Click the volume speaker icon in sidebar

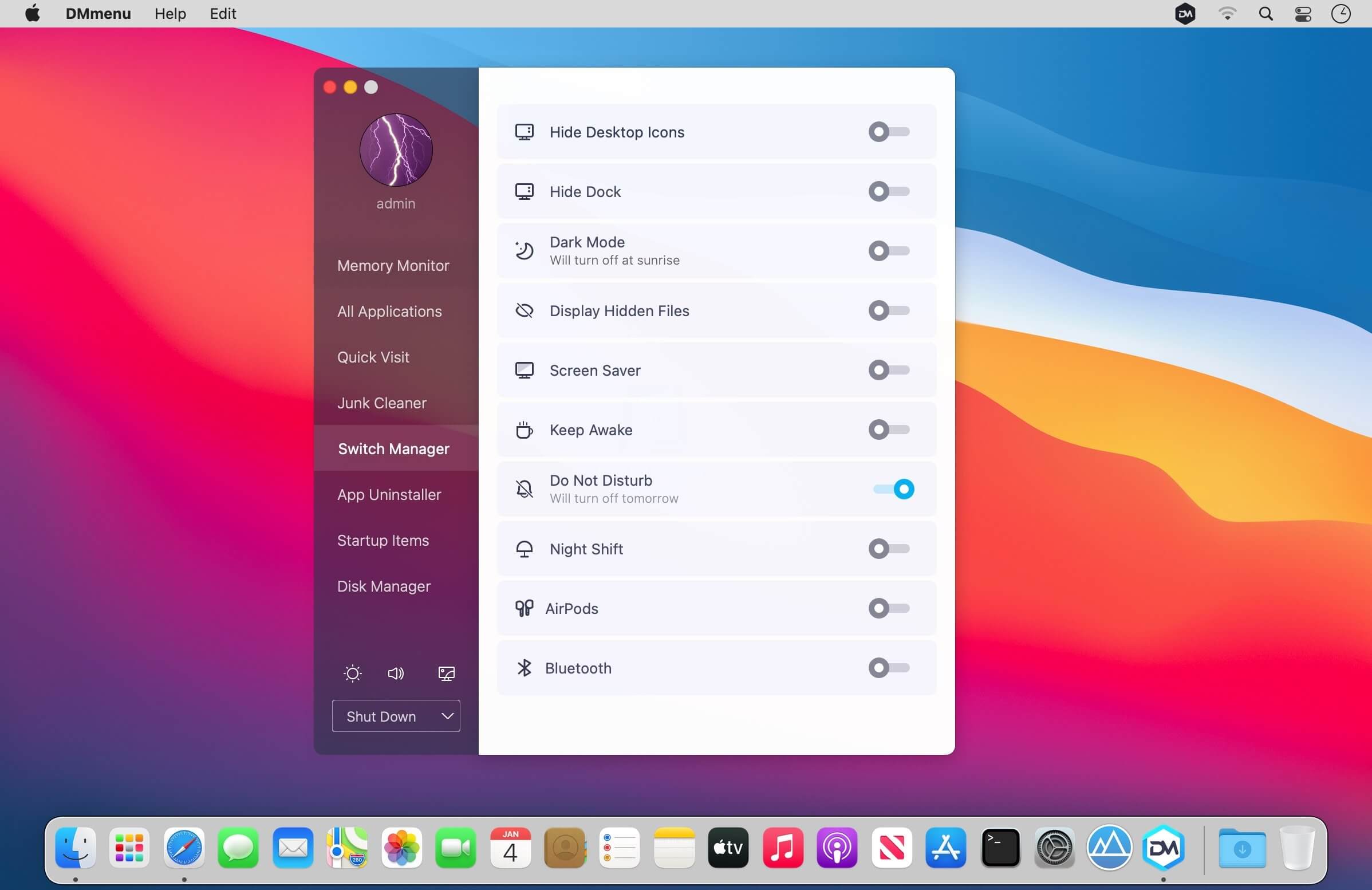[396, 674]
